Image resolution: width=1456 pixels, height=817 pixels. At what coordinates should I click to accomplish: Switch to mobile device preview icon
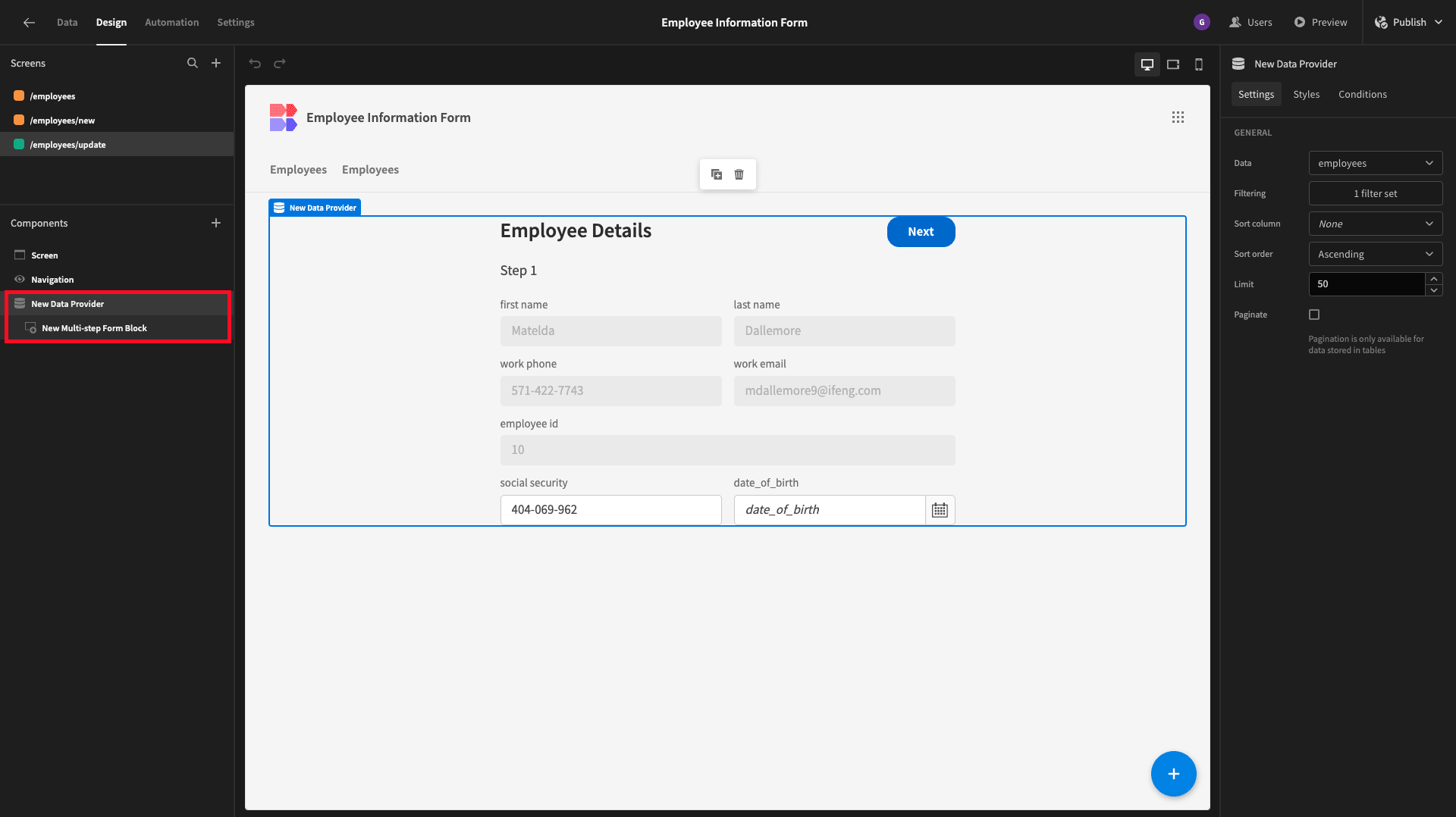tap(1199, 64)
